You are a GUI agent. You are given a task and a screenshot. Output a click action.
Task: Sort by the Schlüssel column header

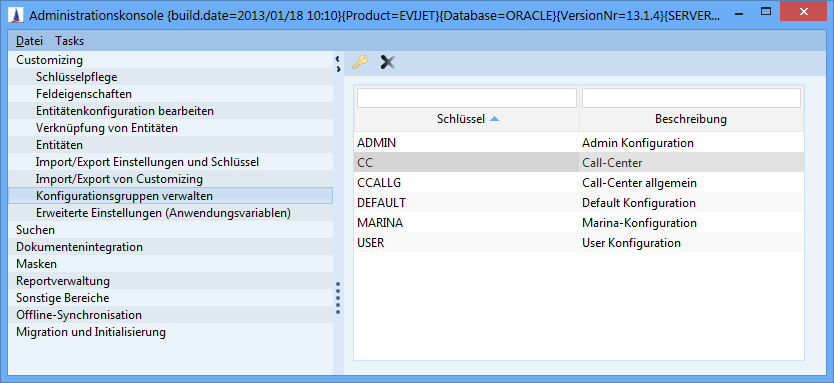click(x=466, y=120)
